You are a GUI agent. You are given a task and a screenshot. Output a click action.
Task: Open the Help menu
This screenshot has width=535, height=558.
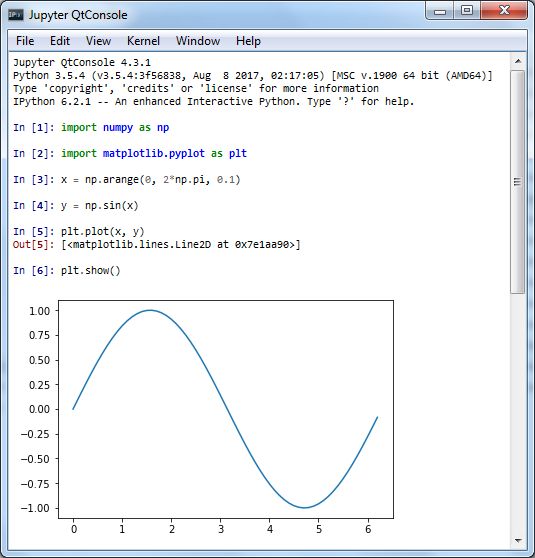click(248, 41)
